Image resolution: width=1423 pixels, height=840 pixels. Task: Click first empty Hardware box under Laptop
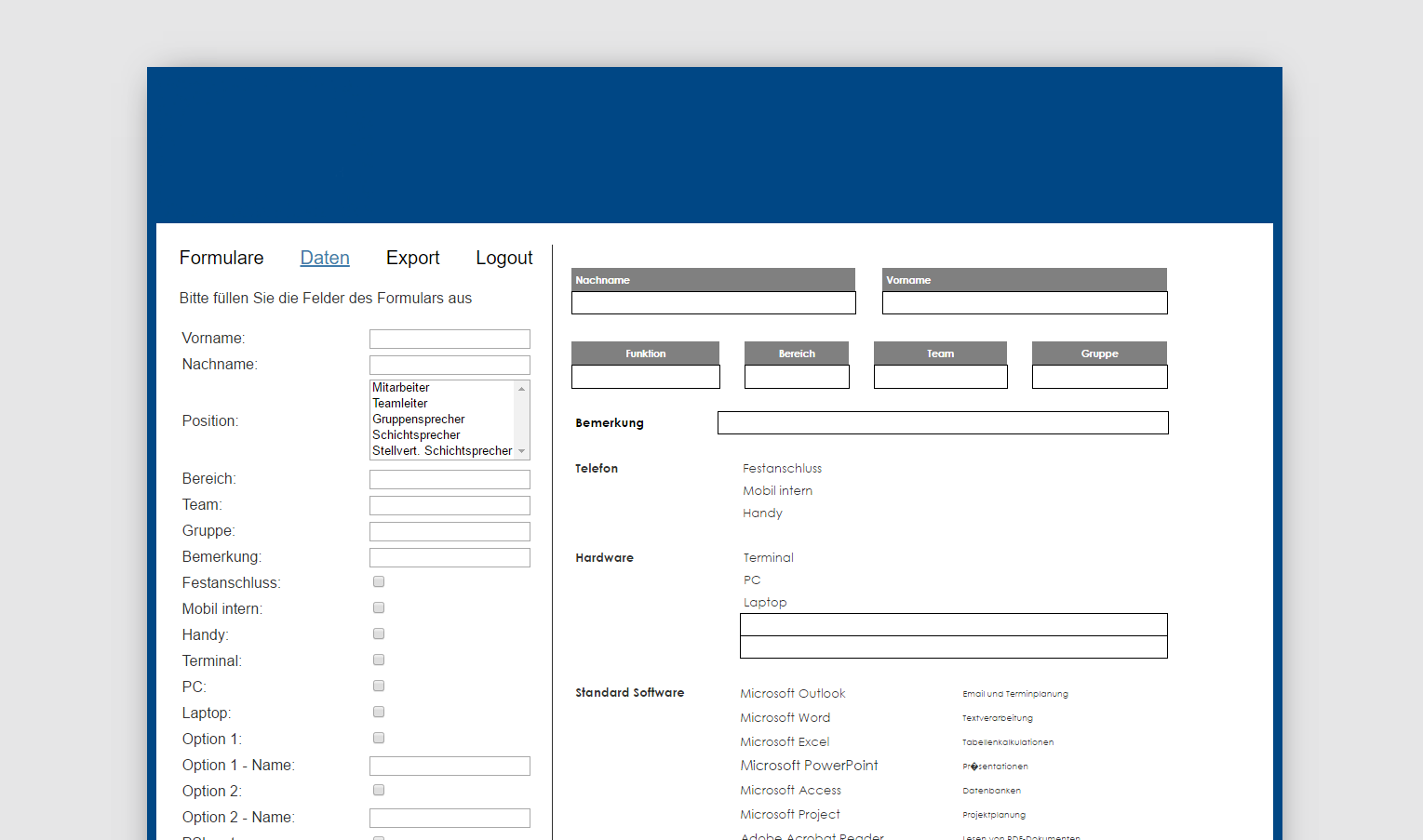[x=954, y=625]
